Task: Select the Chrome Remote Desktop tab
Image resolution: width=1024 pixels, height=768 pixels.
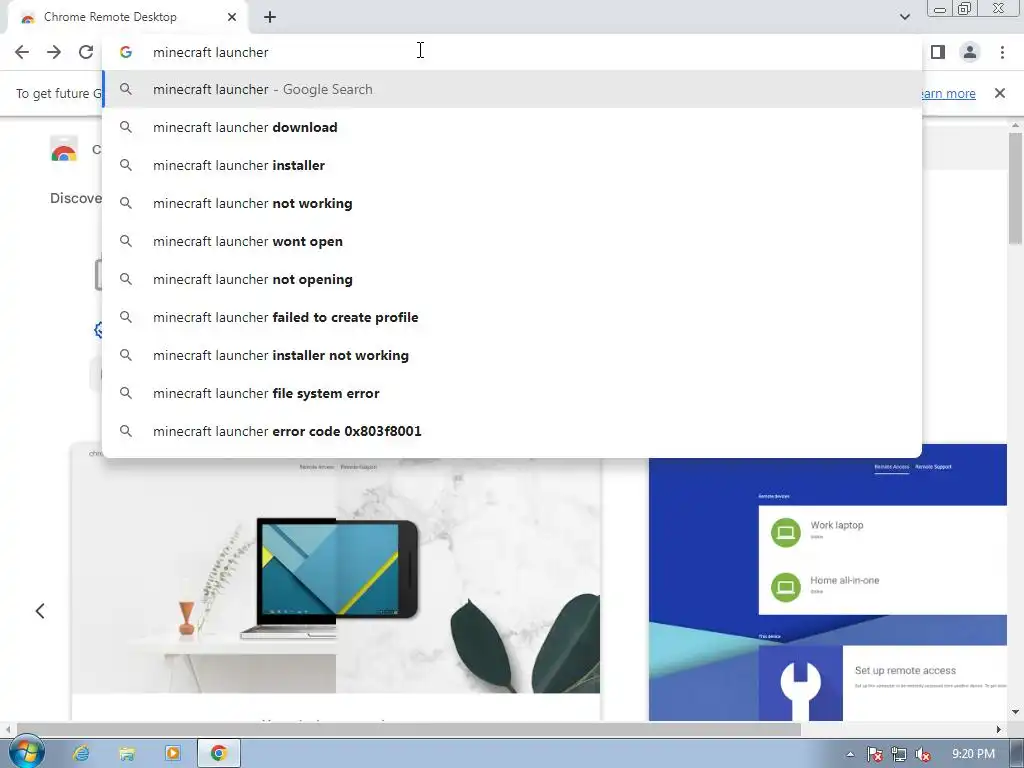Action: point(127,17)
